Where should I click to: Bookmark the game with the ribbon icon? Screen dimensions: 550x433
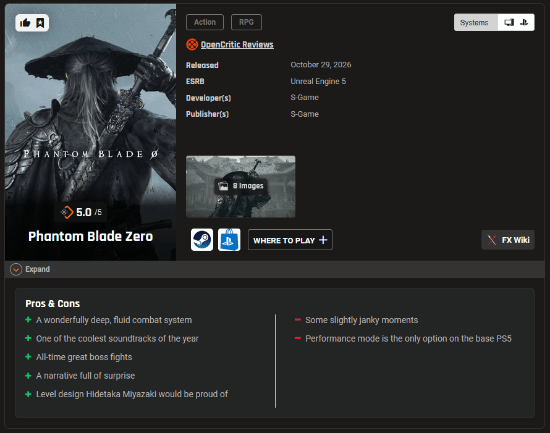point(40,23)
